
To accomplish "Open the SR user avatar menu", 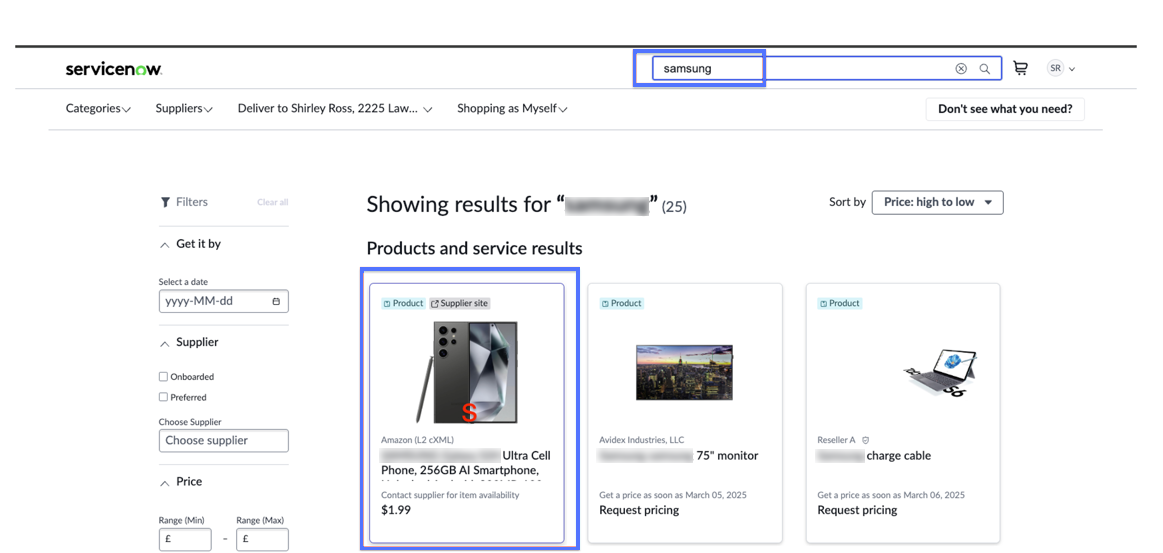I will pos(1061,68).
